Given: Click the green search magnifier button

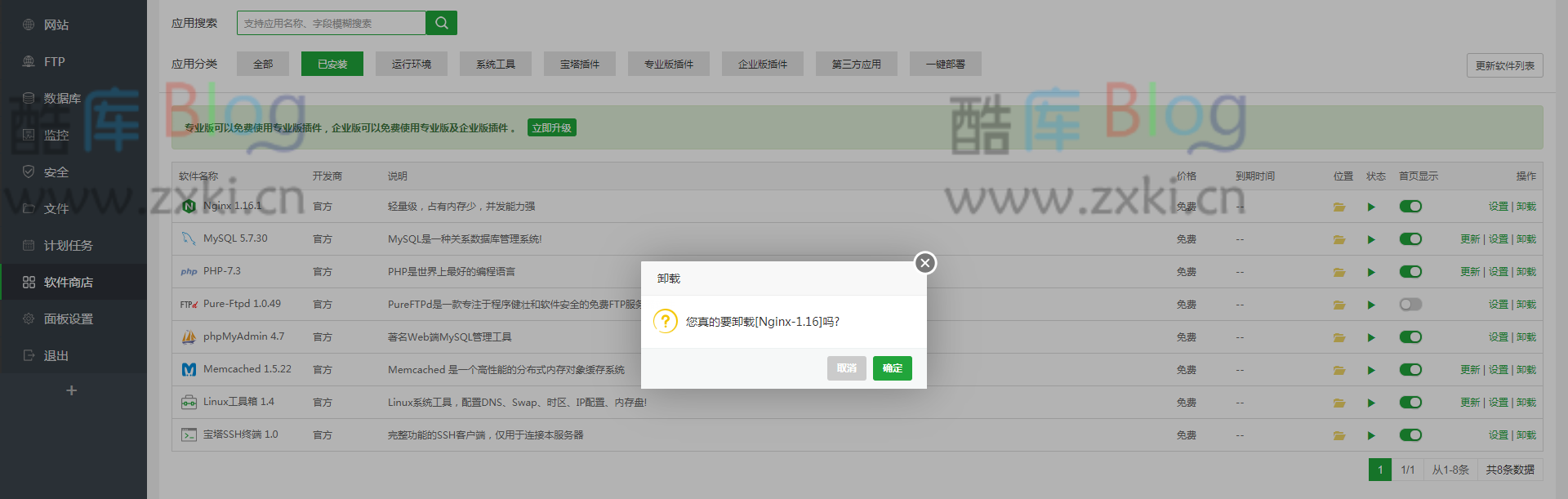Looking at the screenshot, I should pos(442,23).
